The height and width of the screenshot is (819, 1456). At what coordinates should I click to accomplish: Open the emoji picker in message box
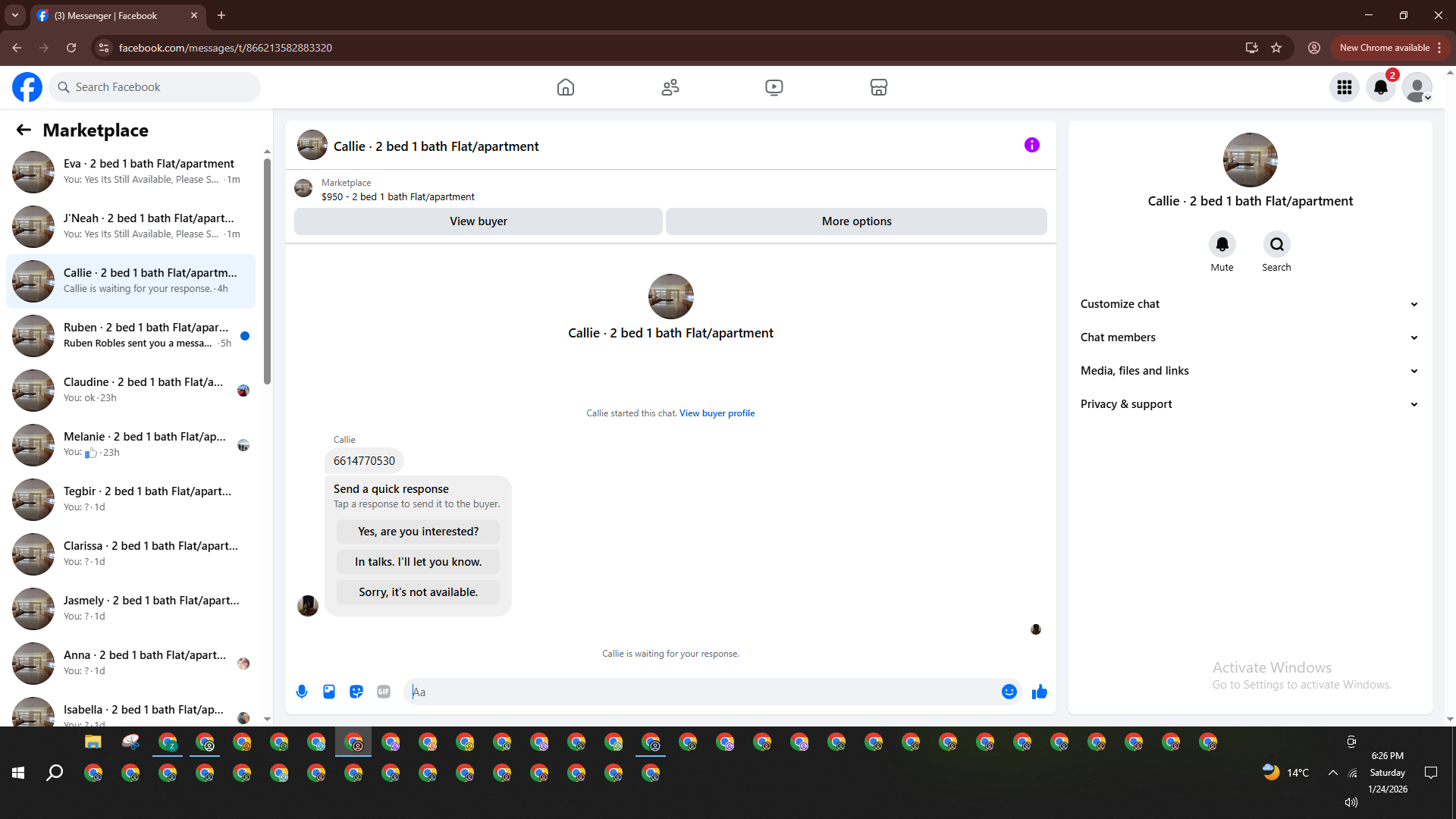1009,692
